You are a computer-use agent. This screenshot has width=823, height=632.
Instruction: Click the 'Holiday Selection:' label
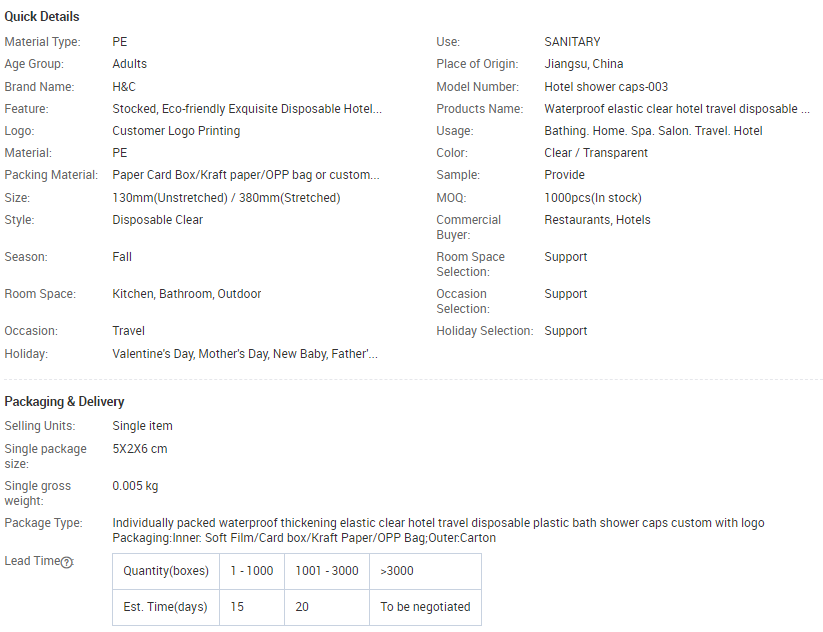click(x=484, y=331)
